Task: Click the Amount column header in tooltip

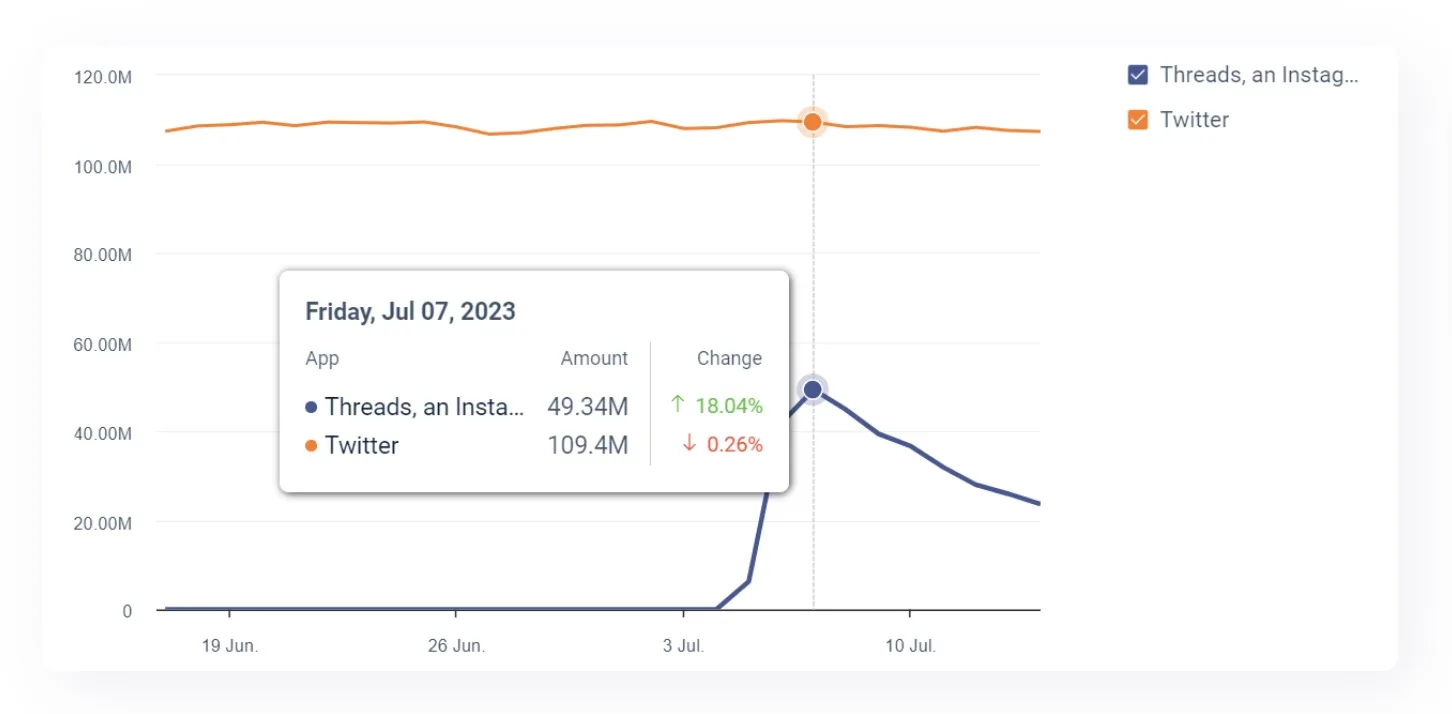Action: [x=594, y=358]
